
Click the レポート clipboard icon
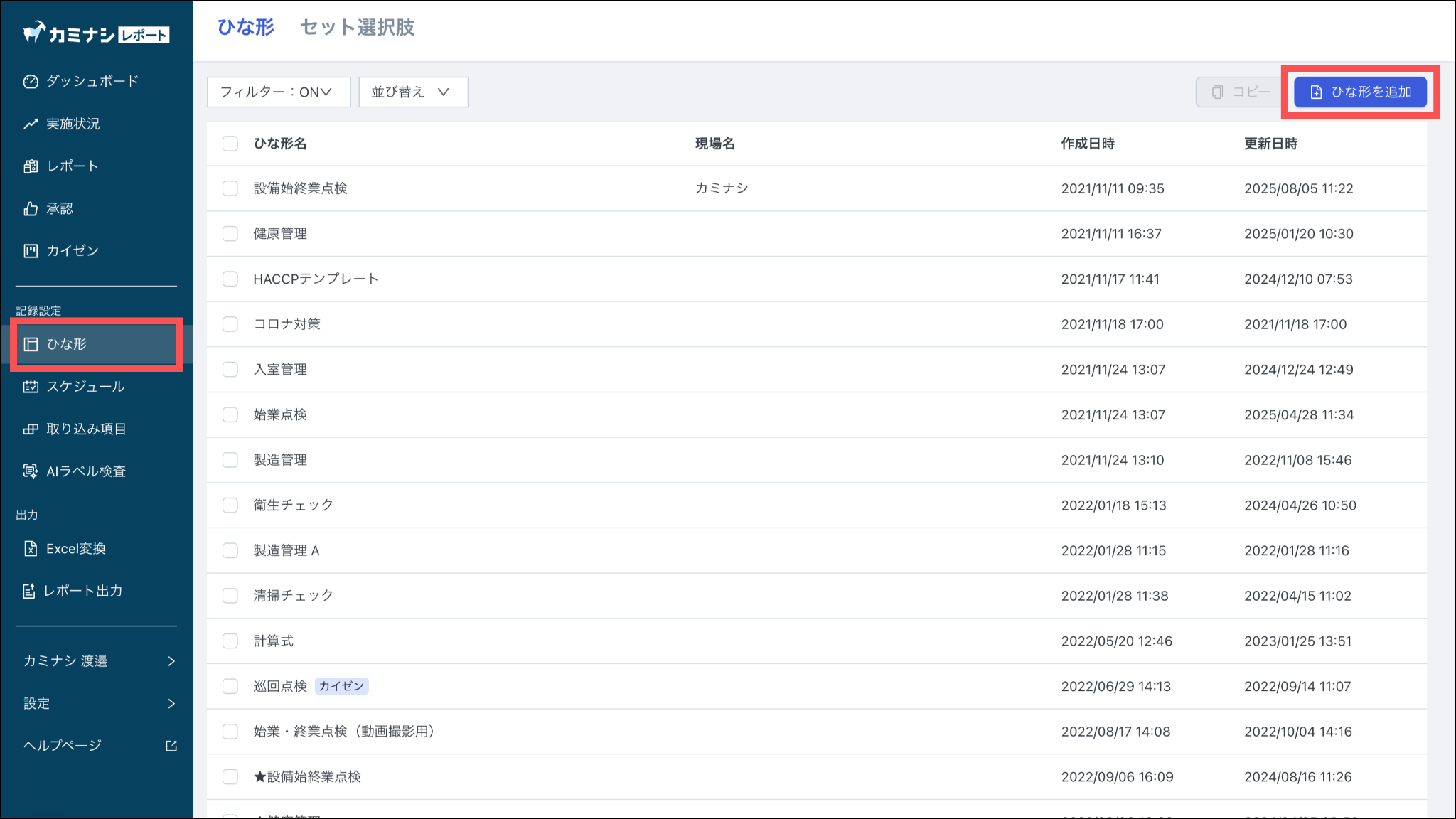[30, 166]
